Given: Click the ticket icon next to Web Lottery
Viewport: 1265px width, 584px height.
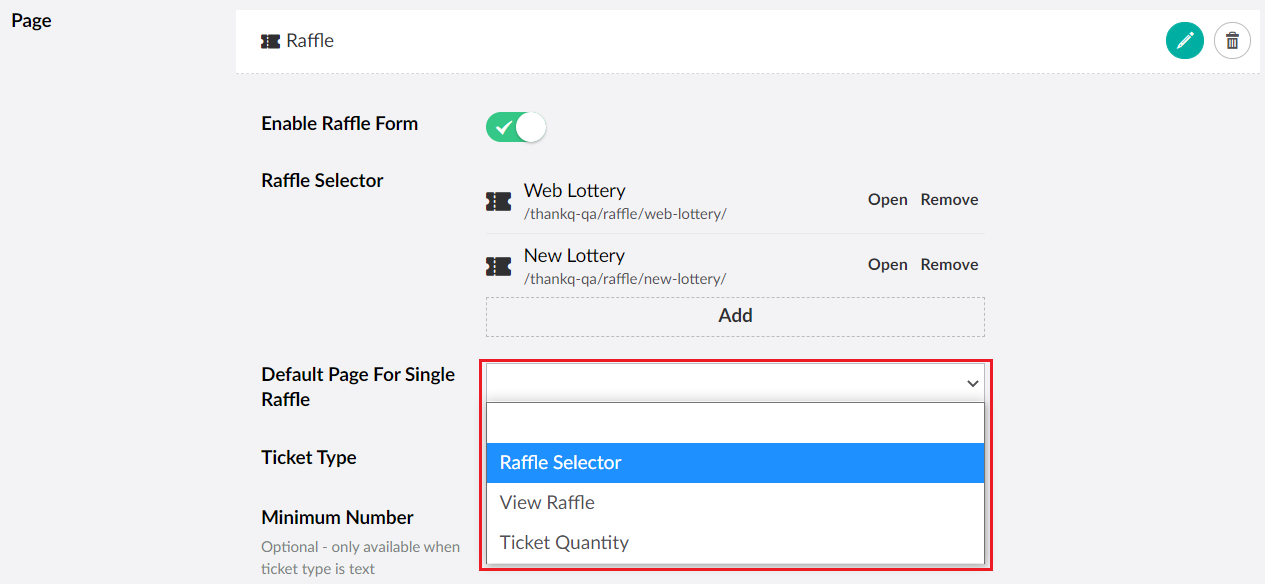Looking at the screenshot, I should coord(498,200).
